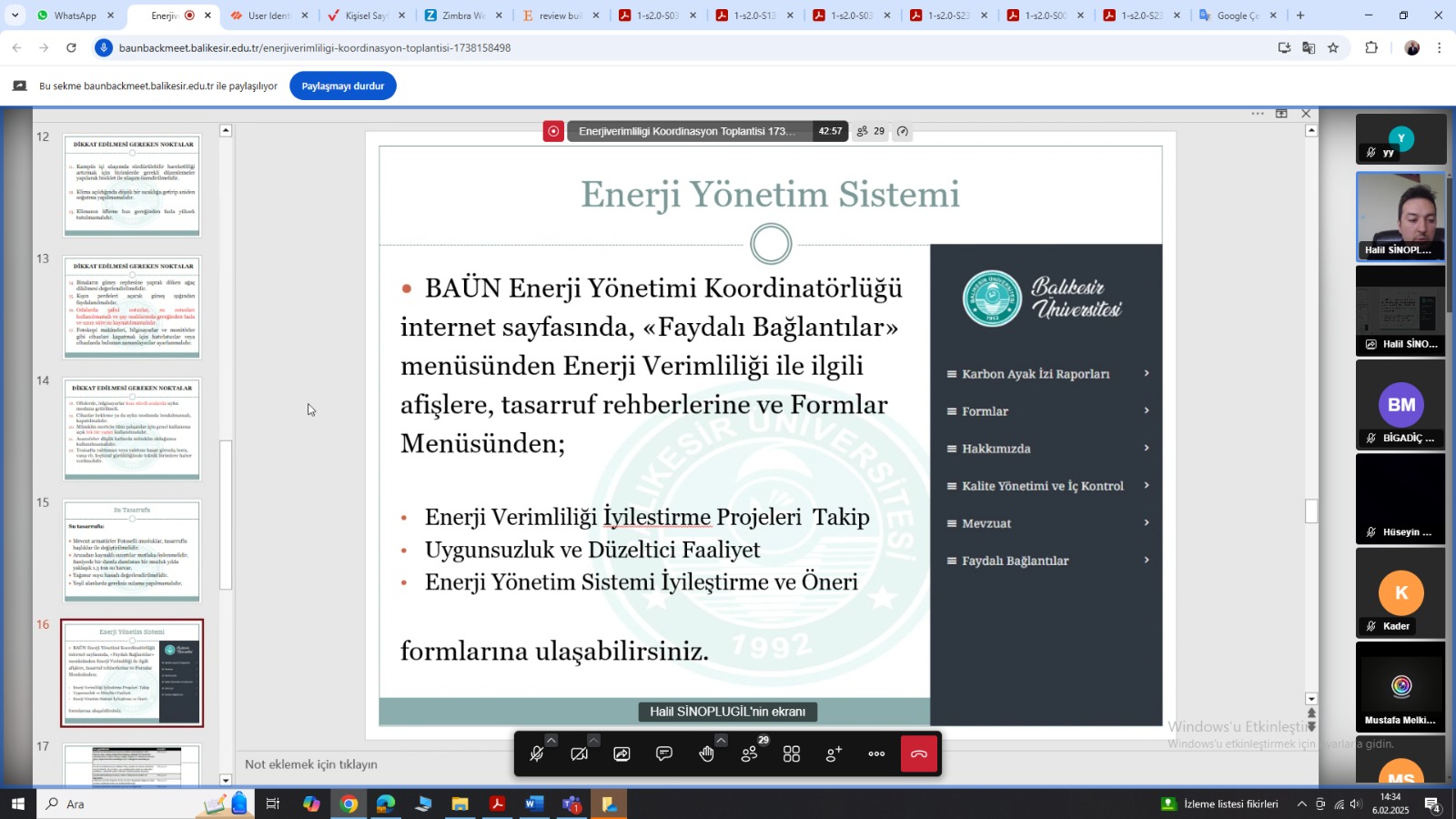Turn on the camera in the meeting toolbar
Viewport: 1456px width, 819px height.
(579, 754)
